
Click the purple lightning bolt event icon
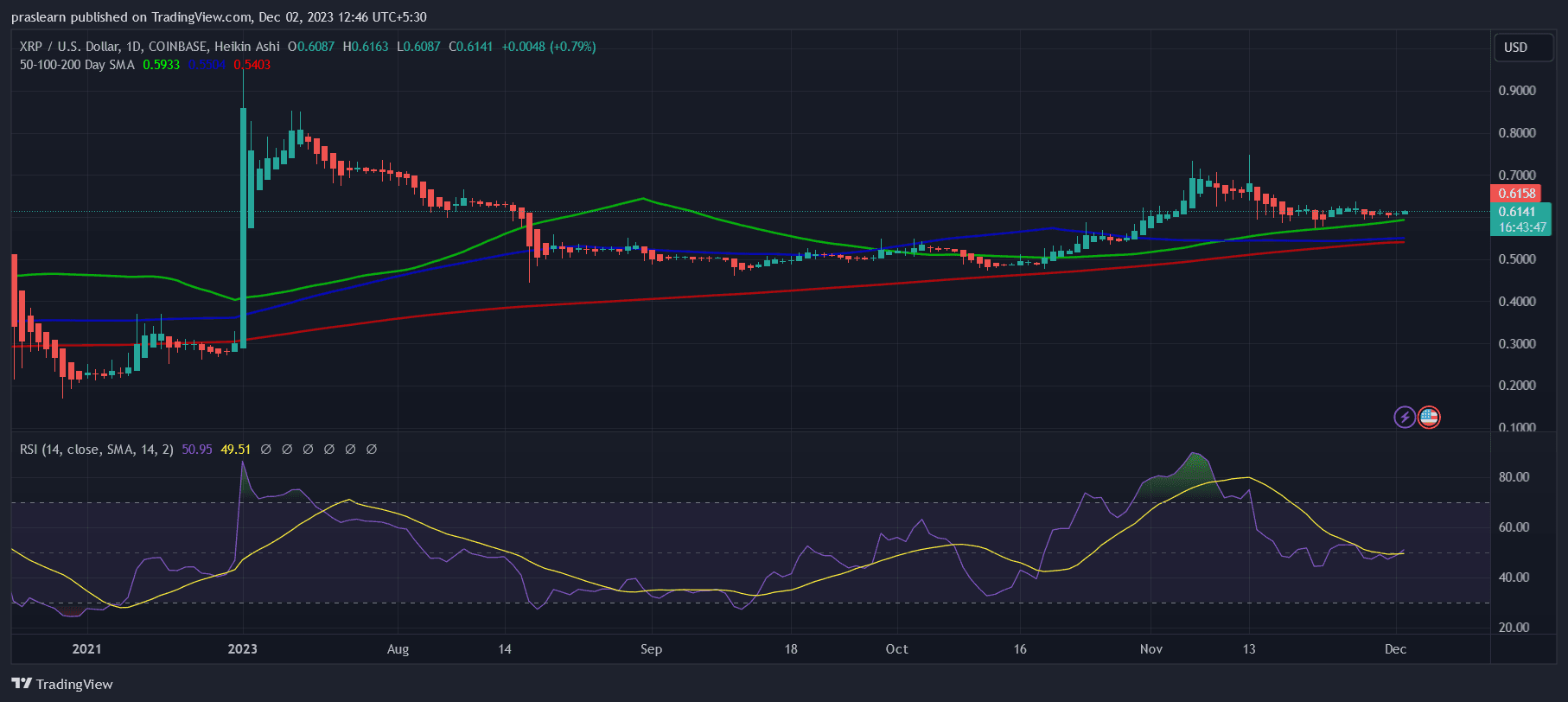pos(1405,418)
